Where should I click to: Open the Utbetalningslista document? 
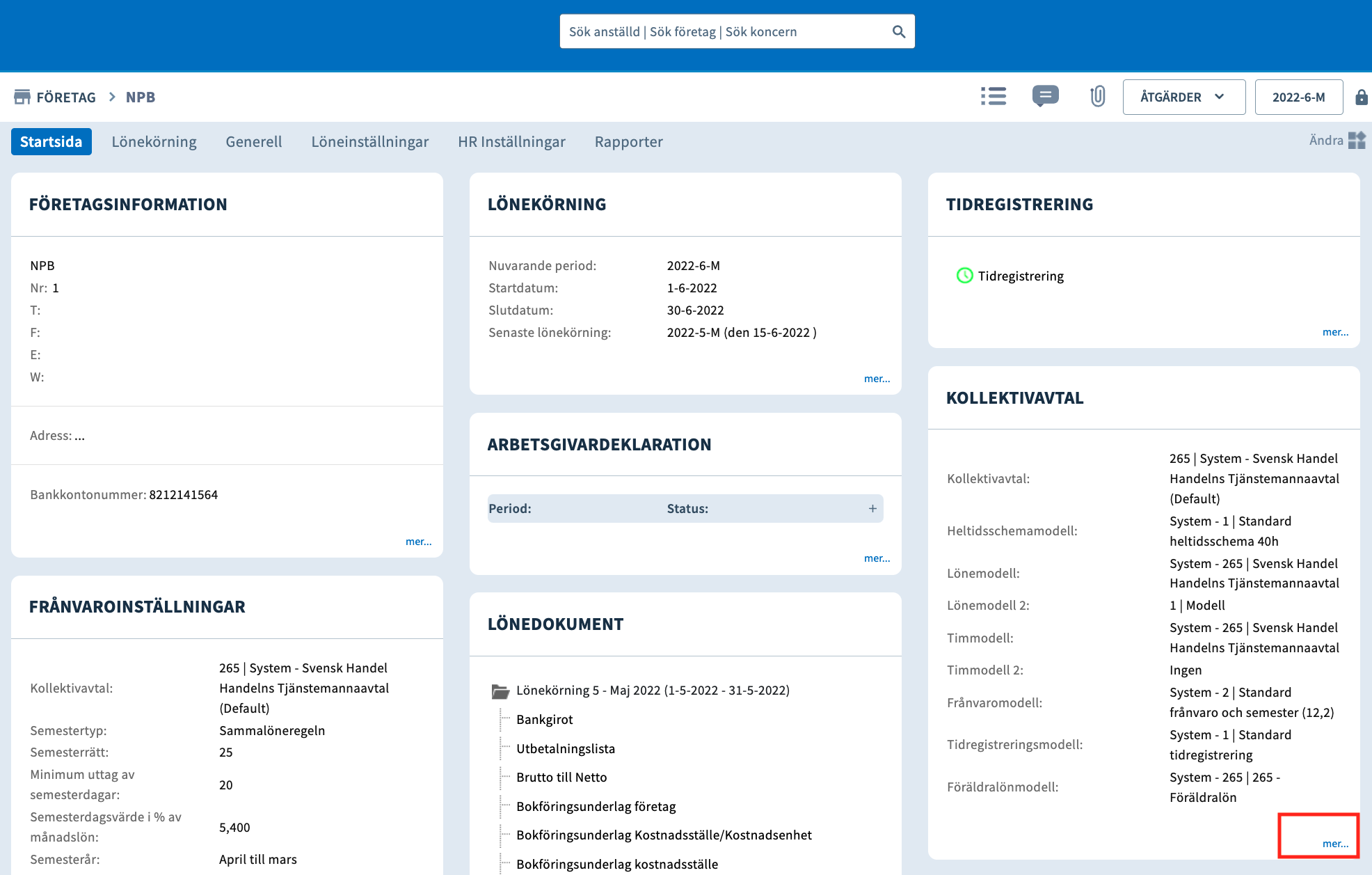tap(566, 749)
